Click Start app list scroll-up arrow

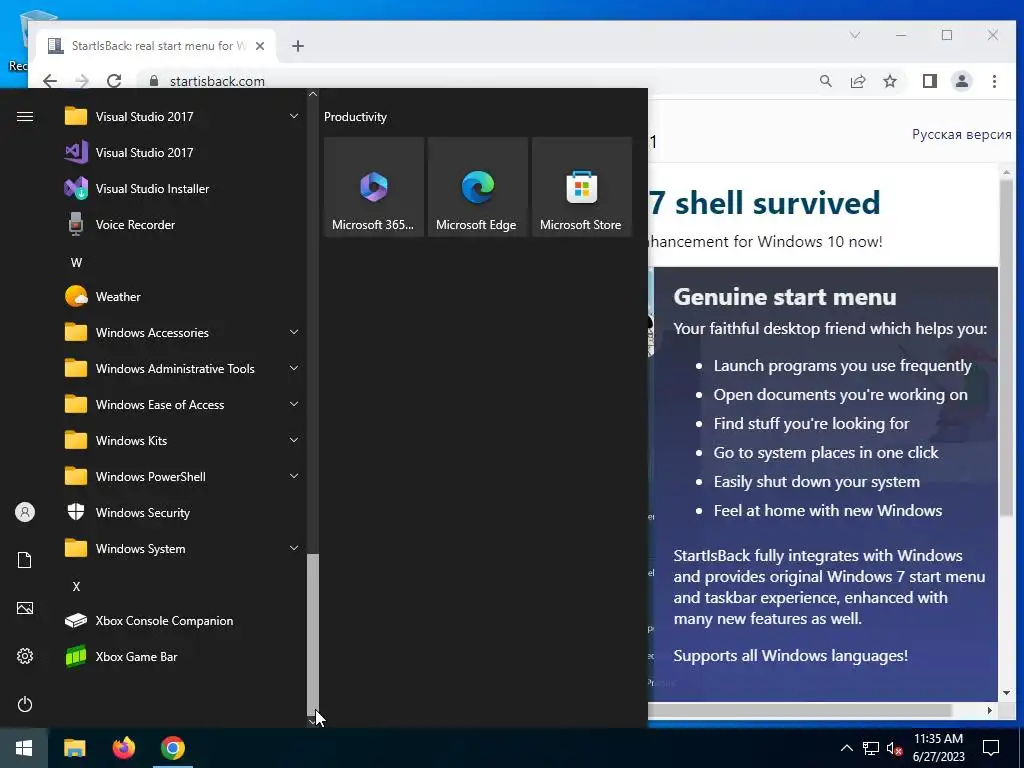(x=313, y=94)
